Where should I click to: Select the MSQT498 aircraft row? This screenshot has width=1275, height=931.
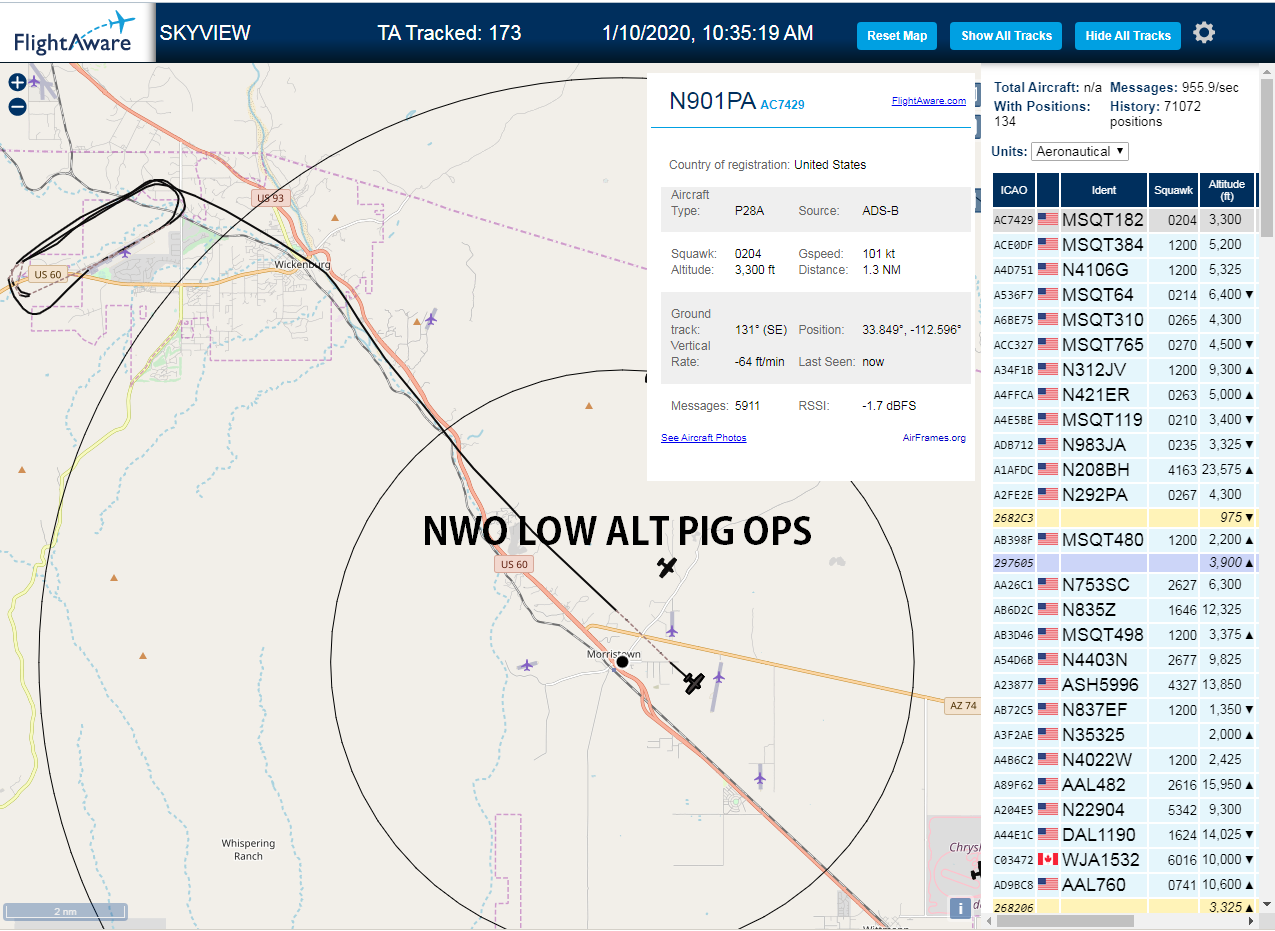coord(1124,634)
